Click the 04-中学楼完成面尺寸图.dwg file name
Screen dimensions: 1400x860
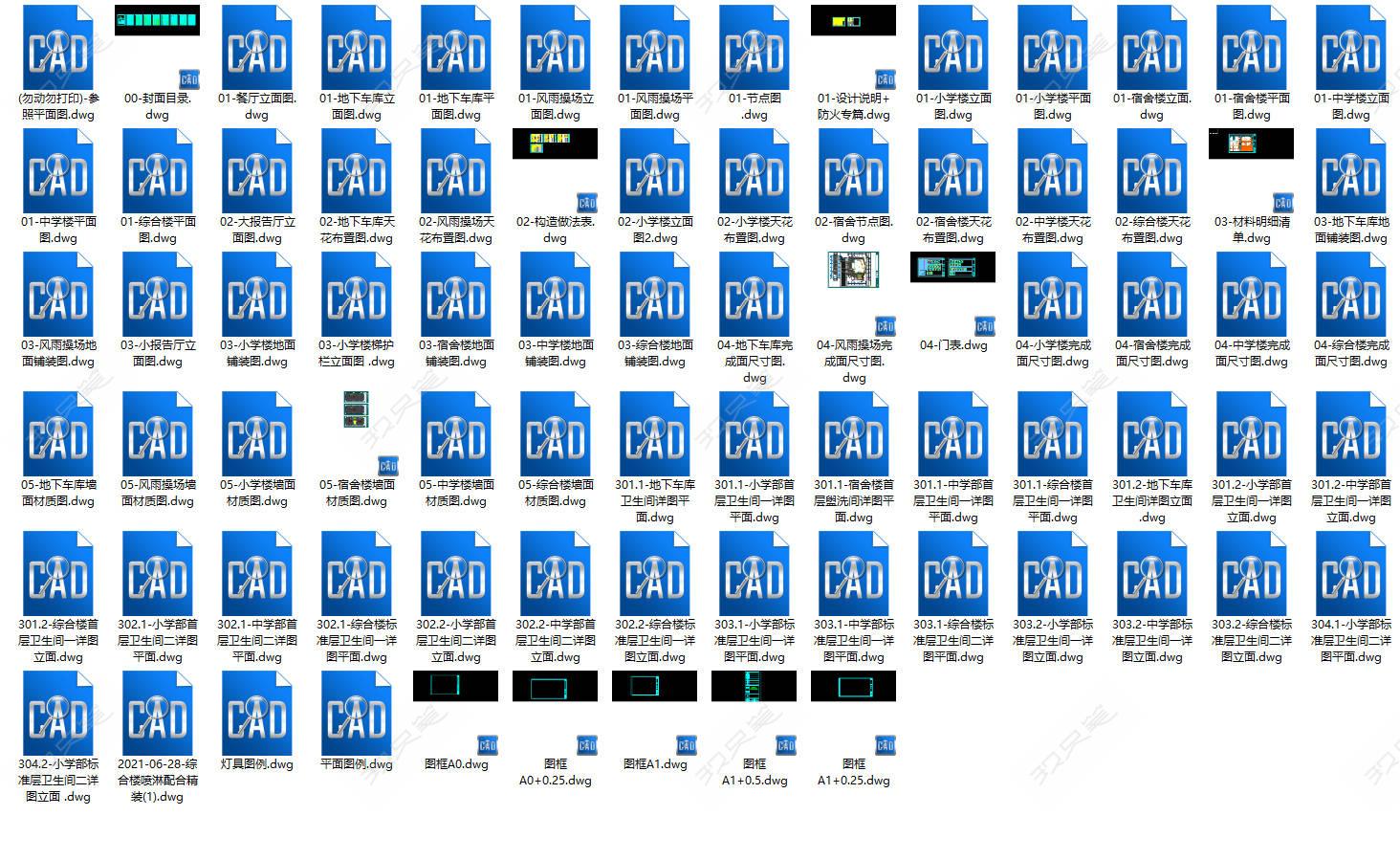click(1251, 353)
